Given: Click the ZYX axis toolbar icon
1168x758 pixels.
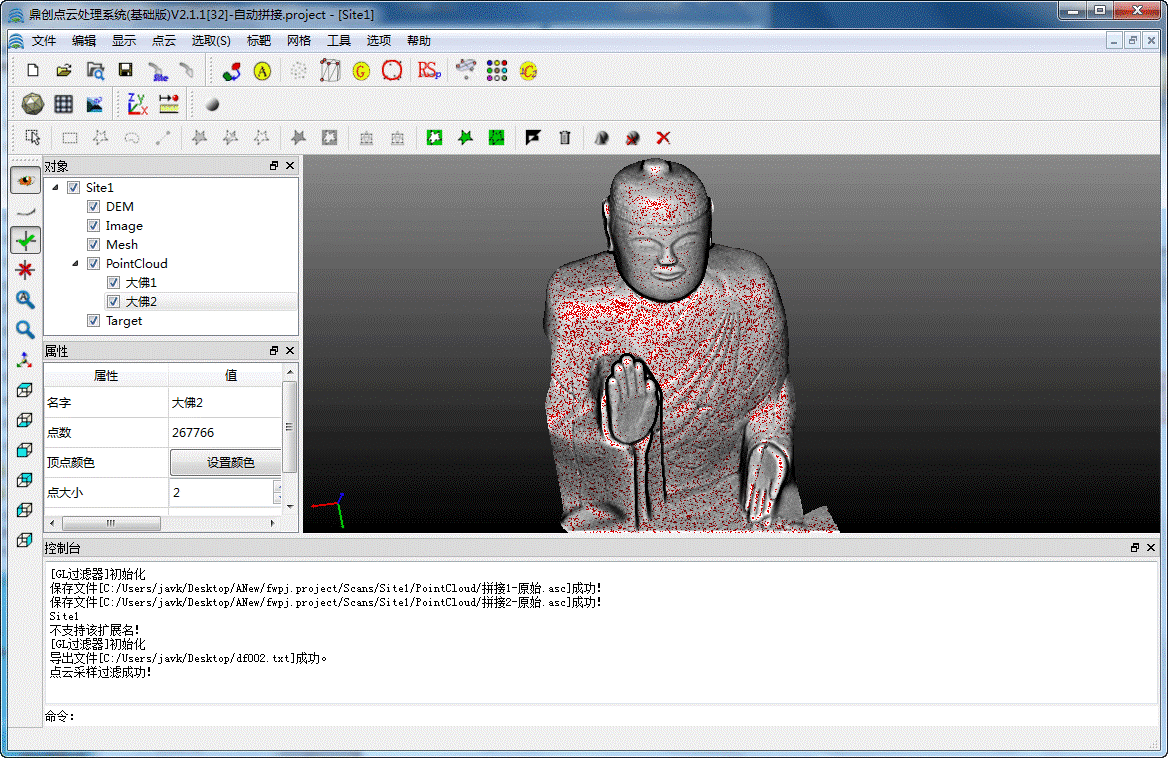Looking at the screenshot, I should [x=136, y=104].
